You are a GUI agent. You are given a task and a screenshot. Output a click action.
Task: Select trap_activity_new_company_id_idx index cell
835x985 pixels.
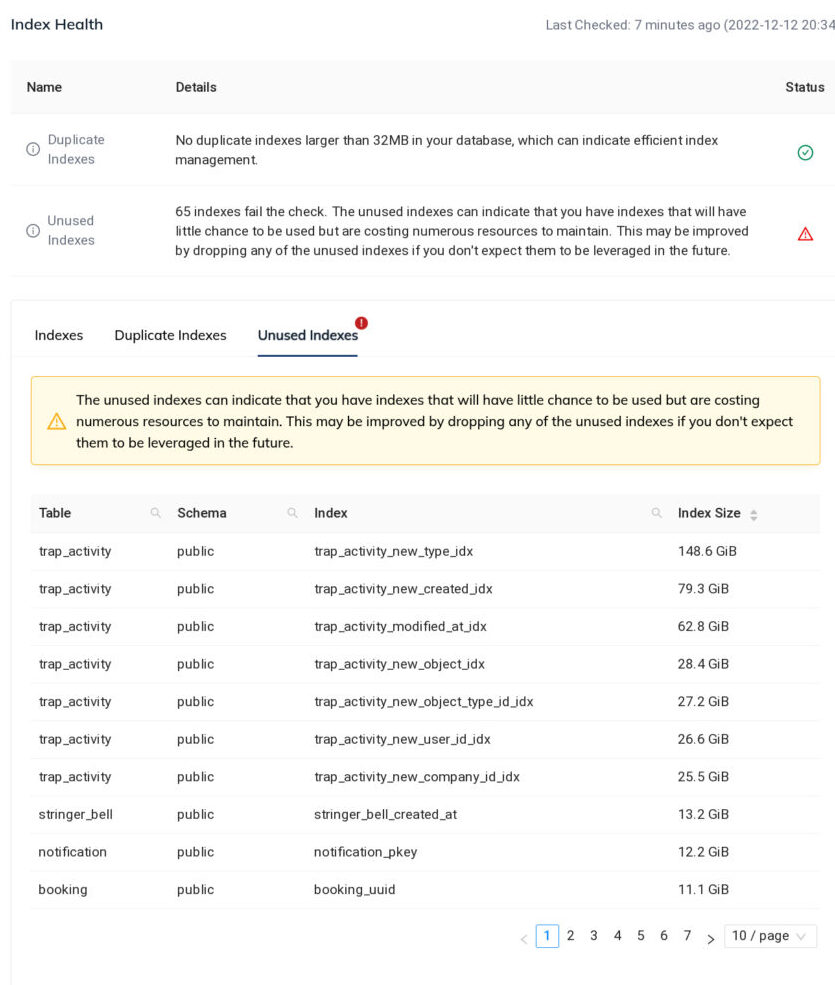point(417,778)
